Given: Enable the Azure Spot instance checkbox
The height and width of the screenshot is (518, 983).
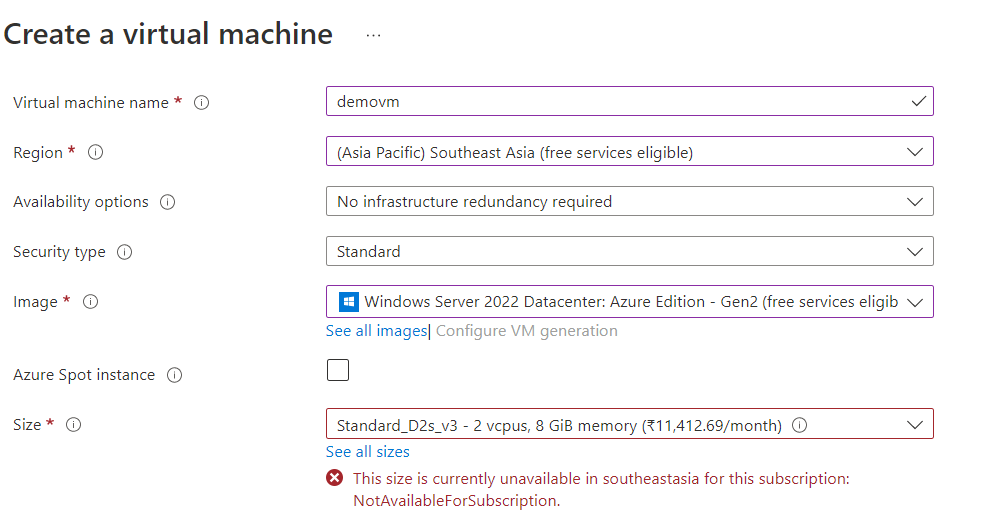Looking at the screenshot, I should pos(338,371).
